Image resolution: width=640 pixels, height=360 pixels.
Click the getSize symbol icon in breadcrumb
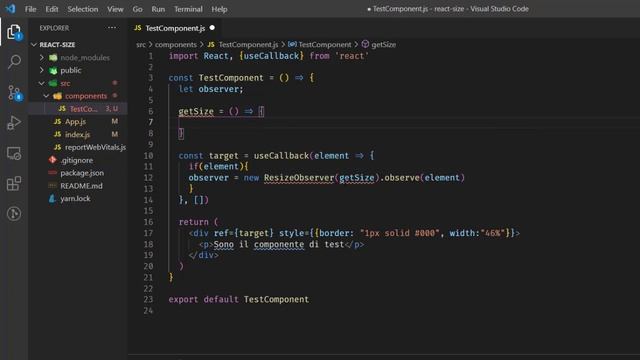pyautogui.click(x=365, y=44)
